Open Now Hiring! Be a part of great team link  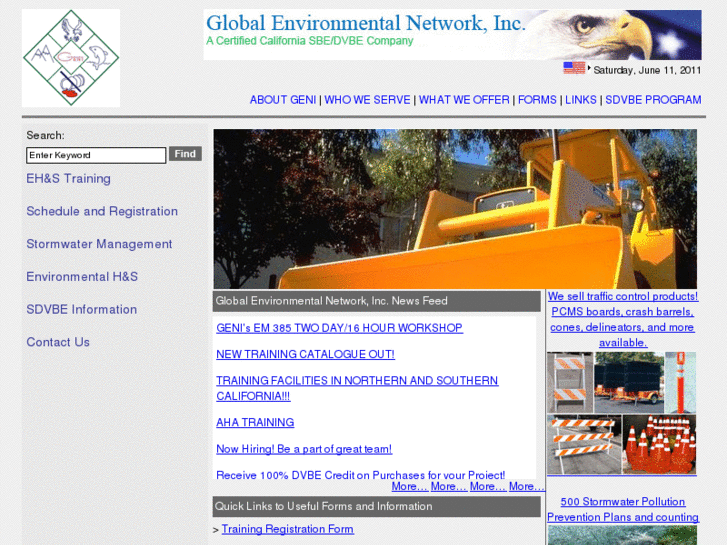click(304, 449)
